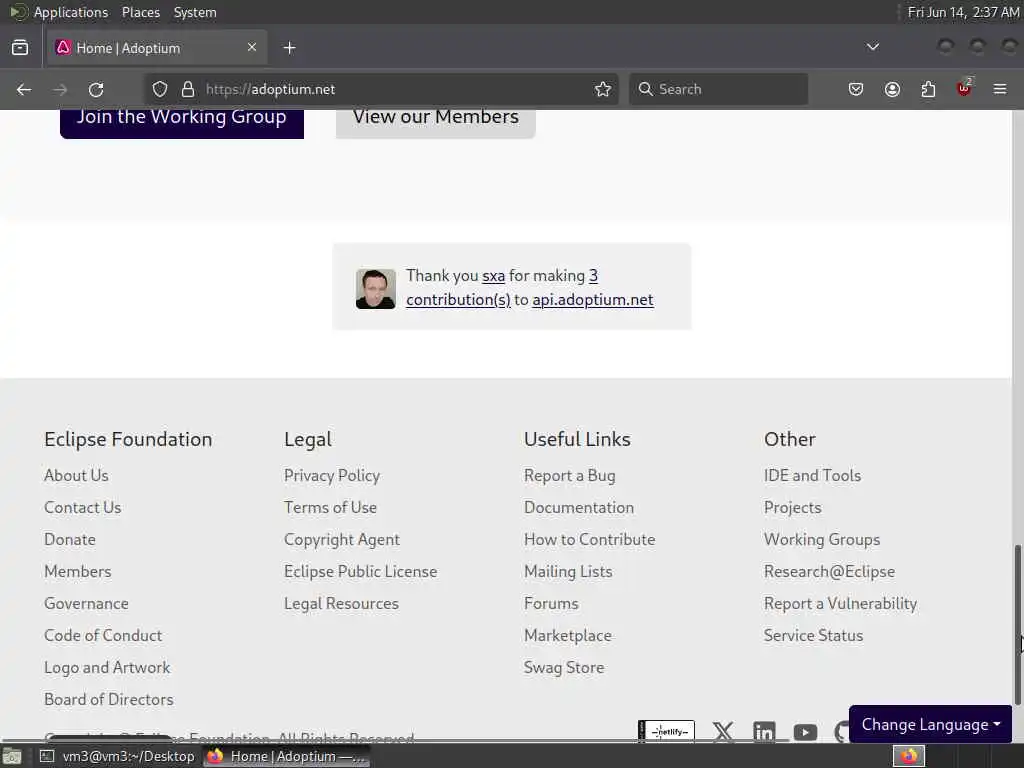Viewport: 1024px width, 768px height.
Task: Switch to vm3@vm3:~/Desktop terminal taskbar item
Action: pos(118,756)
